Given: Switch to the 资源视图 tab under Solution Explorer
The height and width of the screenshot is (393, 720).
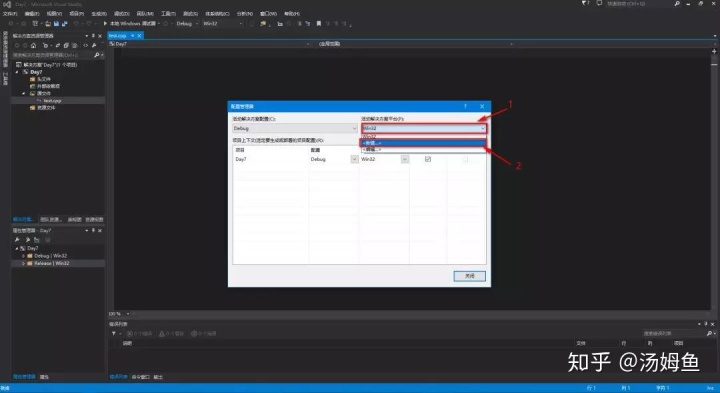Looking at the screenshot, I should point(94,219).
